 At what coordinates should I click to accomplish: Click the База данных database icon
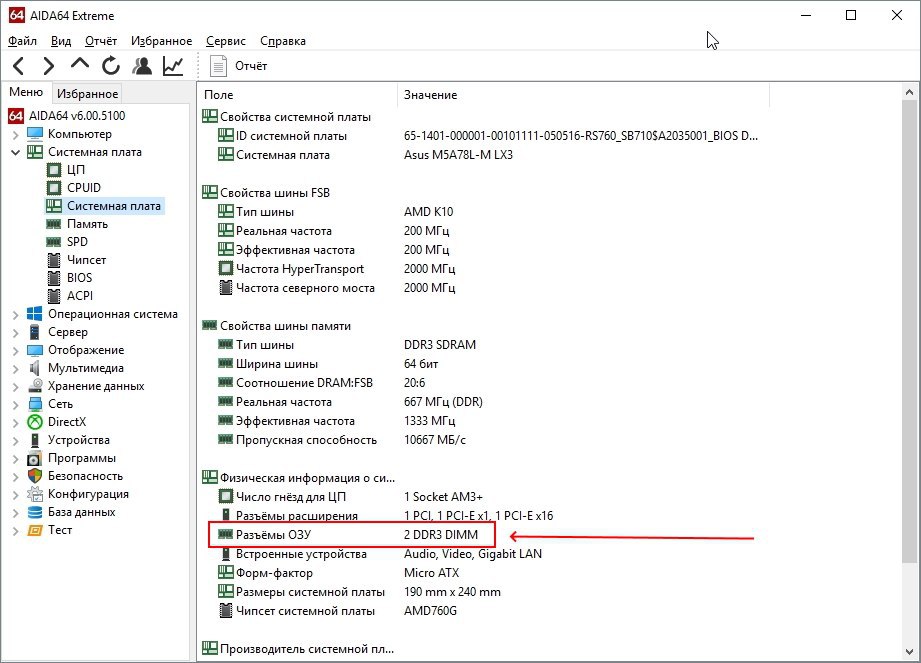point(35,512)
